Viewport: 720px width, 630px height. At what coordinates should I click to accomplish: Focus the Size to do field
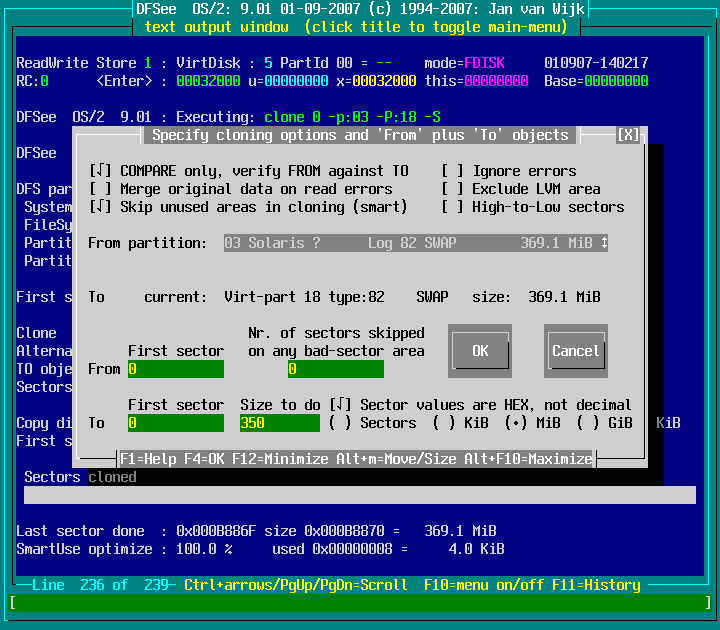(279, 423)
